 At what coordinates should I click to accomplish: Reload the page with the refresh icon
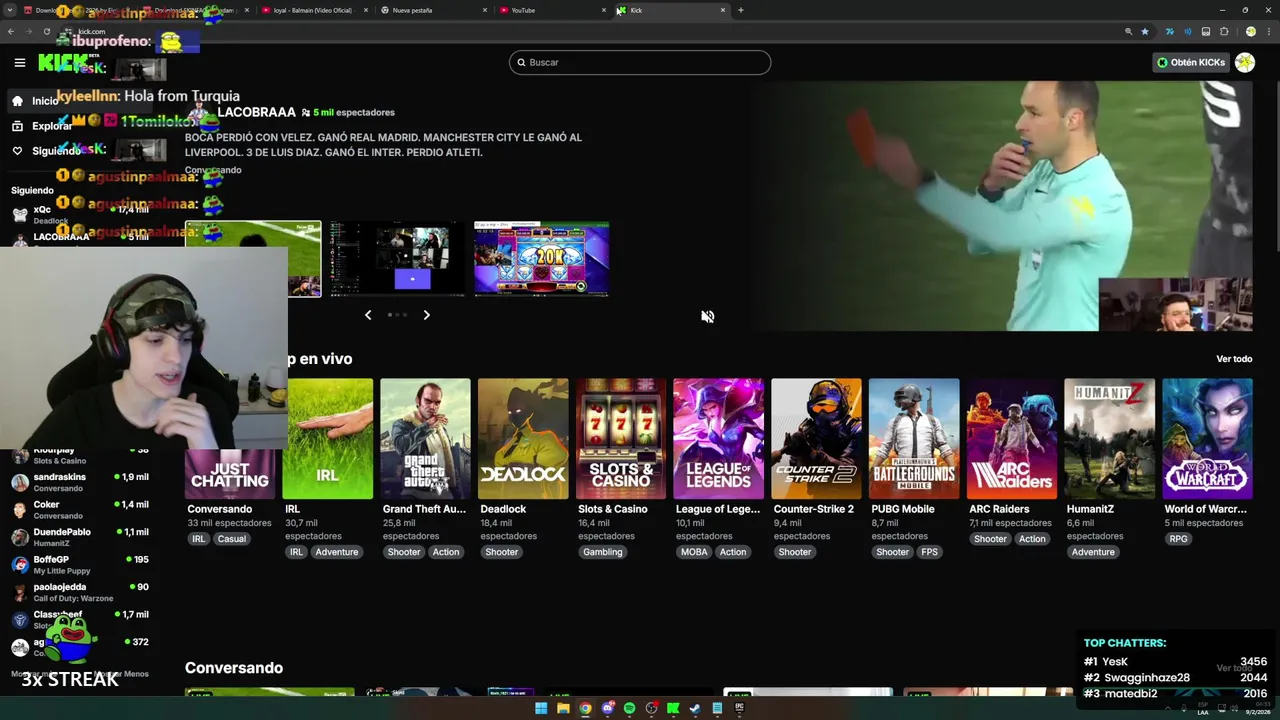[x=46, y=31]
